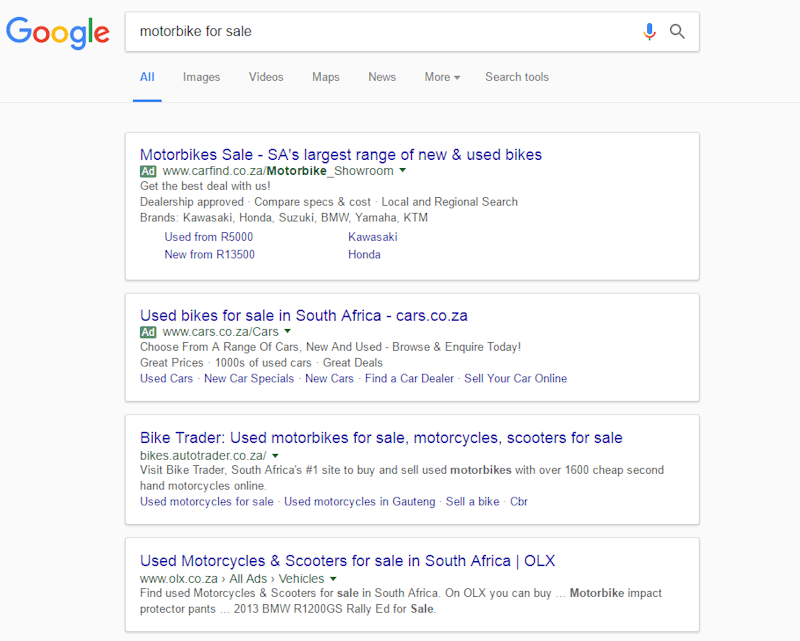This screenshot has height=641, width=800.
Task: Start voice search with the microphone icon
Action: [649, 32]
